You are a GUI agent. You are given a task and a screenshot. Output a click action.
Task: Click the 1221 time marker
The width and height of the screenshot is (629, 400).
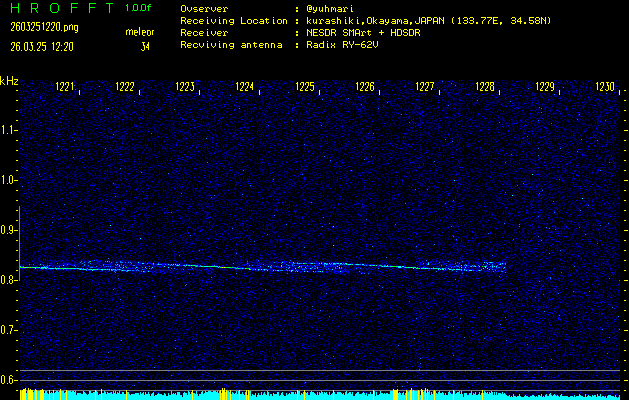[x=65, y=87]
